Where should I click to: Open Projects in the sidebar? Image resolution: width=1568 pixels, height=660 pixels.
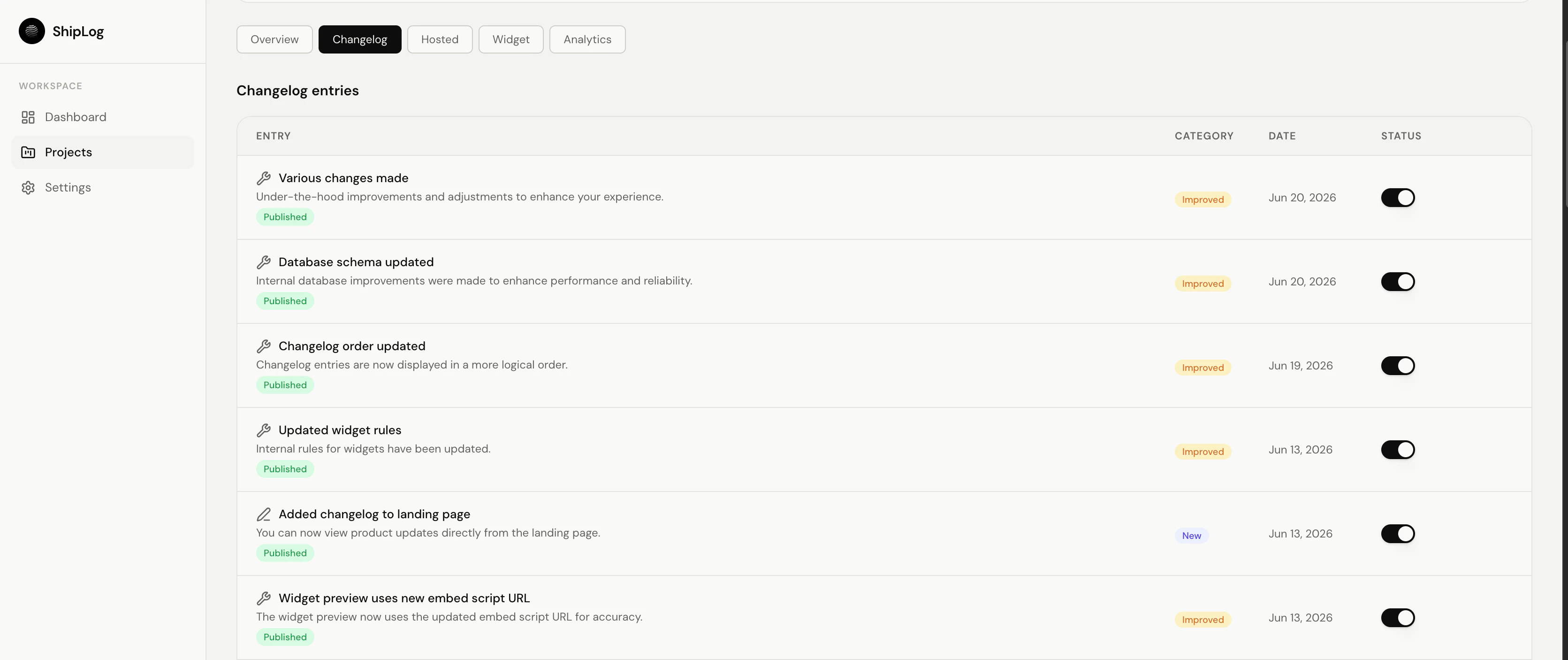tap(102, 152)
